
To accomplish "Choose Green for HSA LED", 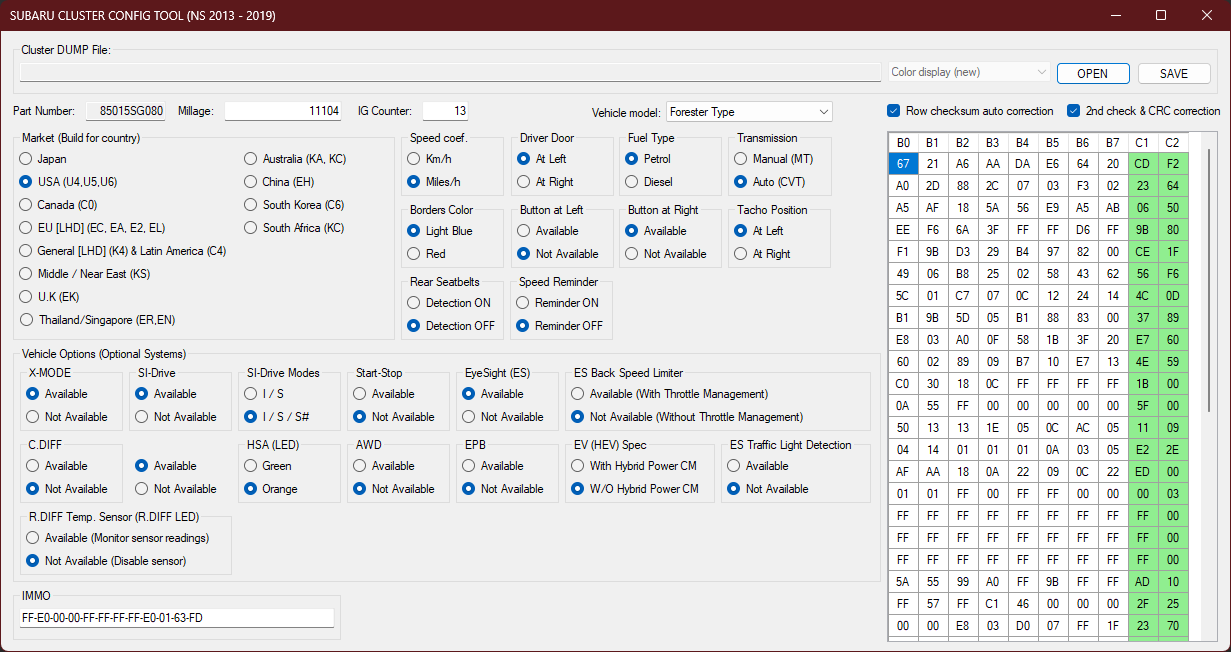I will point(251,466).
